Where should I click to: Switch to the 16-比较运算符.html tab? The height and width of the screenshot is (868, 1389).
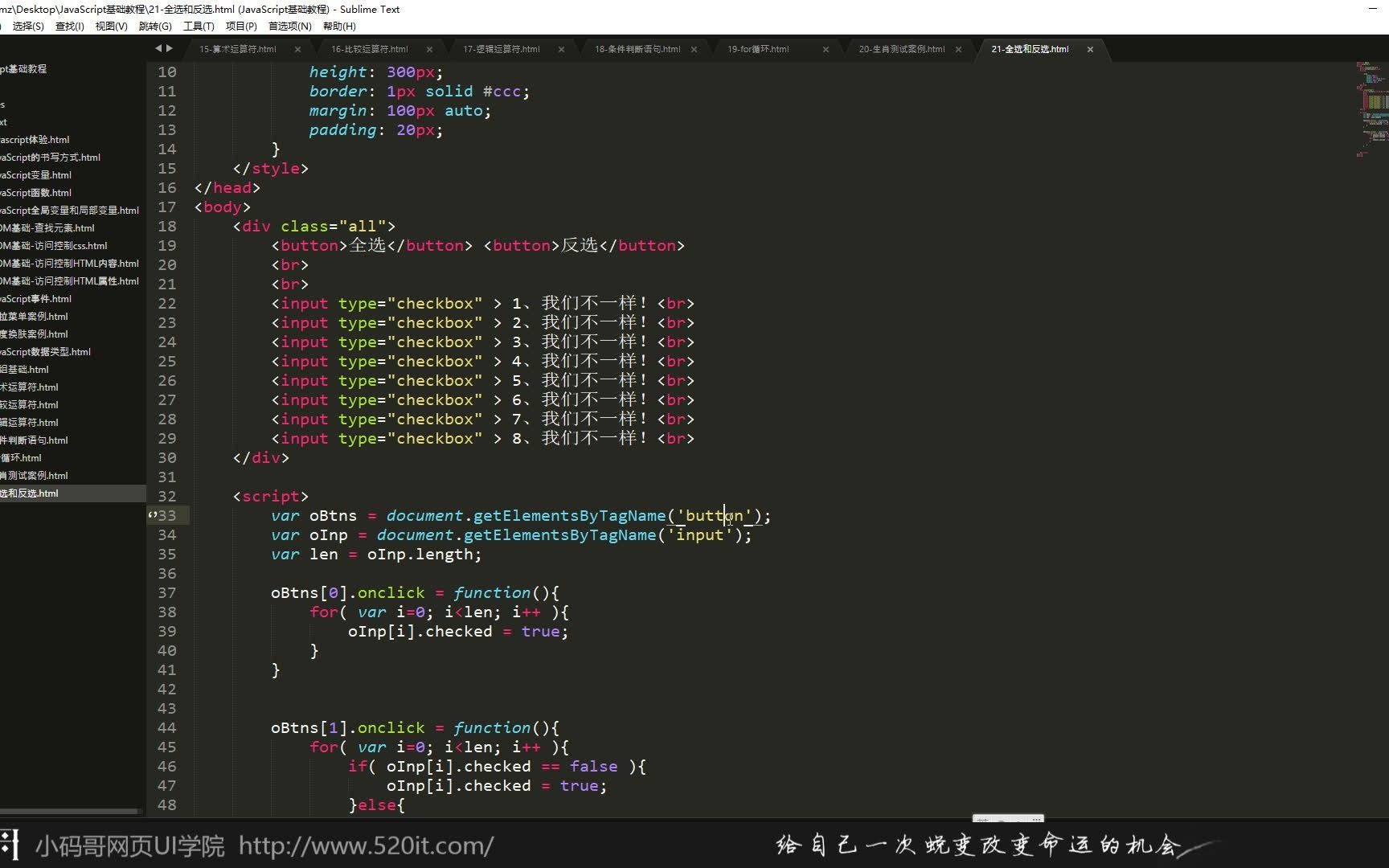click(370, 49)
